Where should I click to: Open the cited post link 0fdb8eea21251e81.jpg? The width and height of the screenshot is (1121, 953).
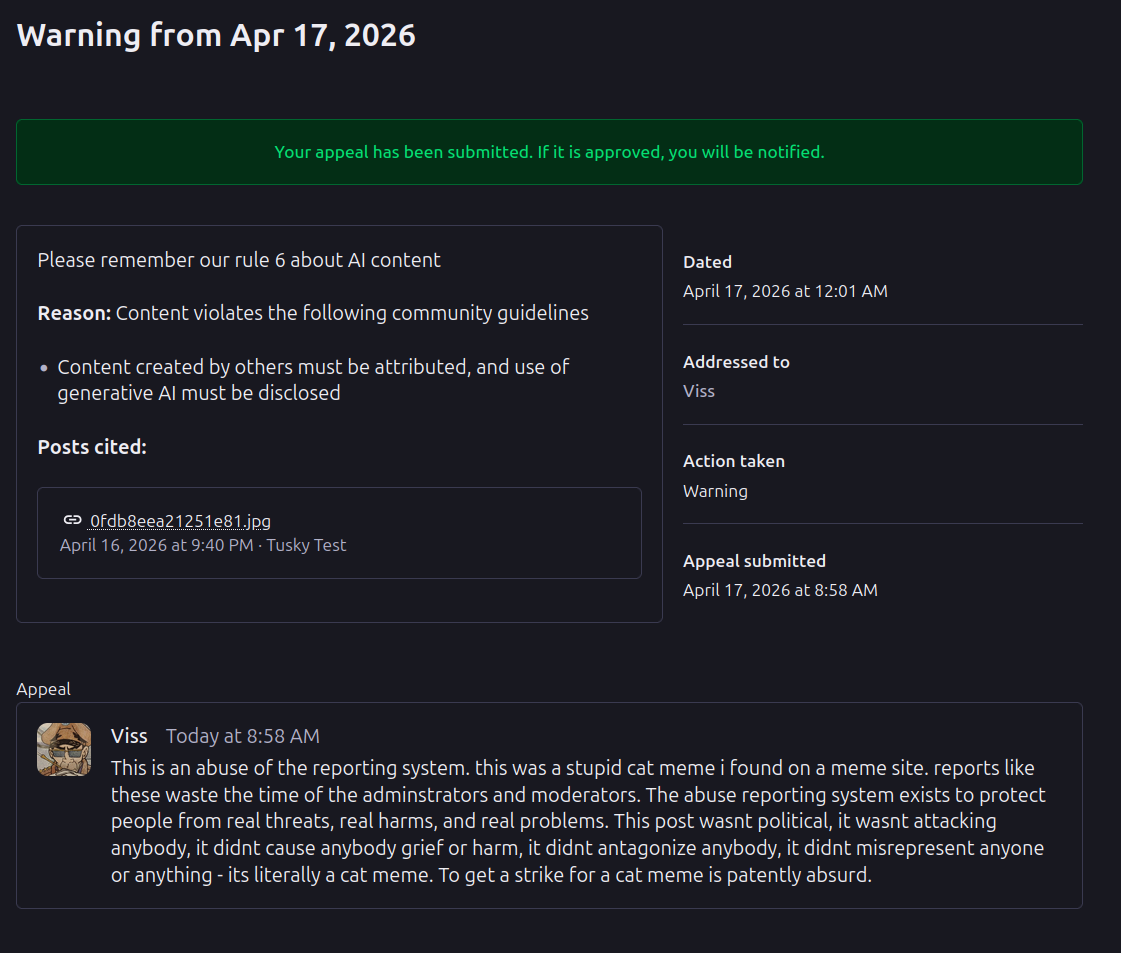pyautogui.click(x=180, y=521)
